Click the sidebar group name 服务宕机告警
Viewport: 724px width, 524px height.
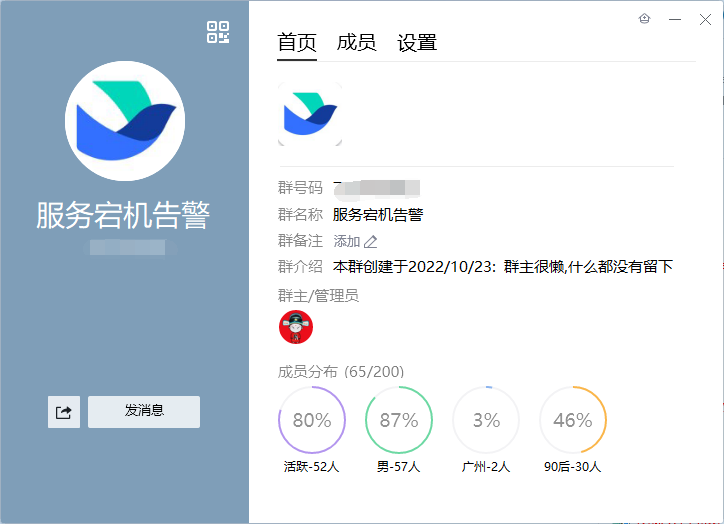tap(123, 216)
